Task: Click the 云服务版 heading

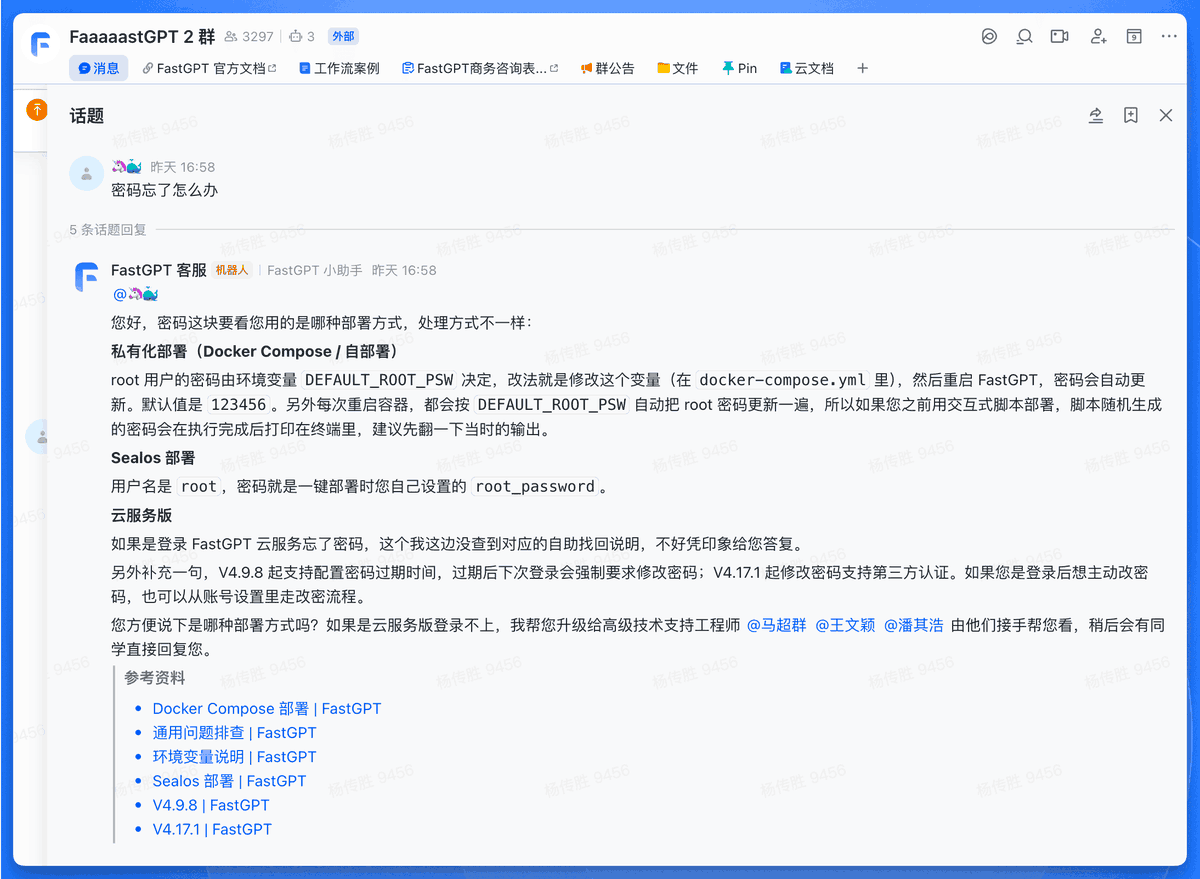Action: [x=141, y=515]
